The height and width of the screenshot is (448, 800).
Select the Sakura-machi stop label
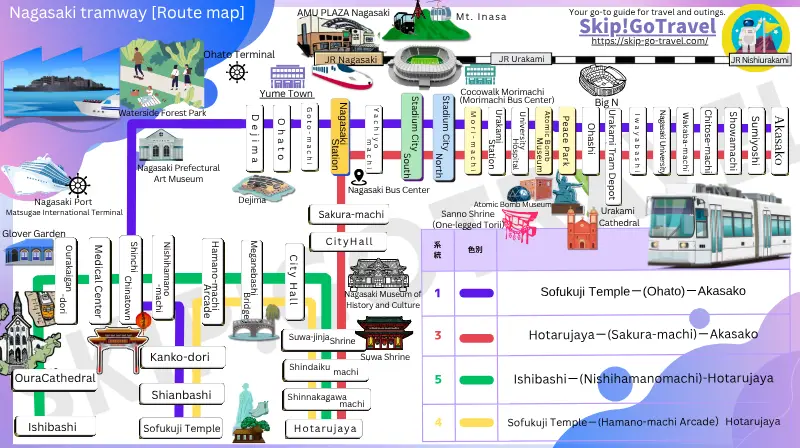(350, 214)
